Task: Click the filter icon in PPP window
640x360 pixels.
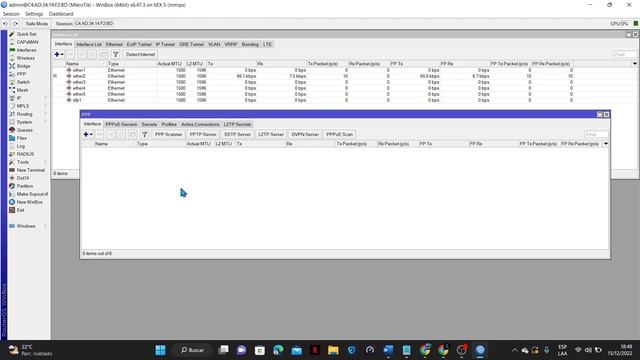Action: click(x=144, y=134)
